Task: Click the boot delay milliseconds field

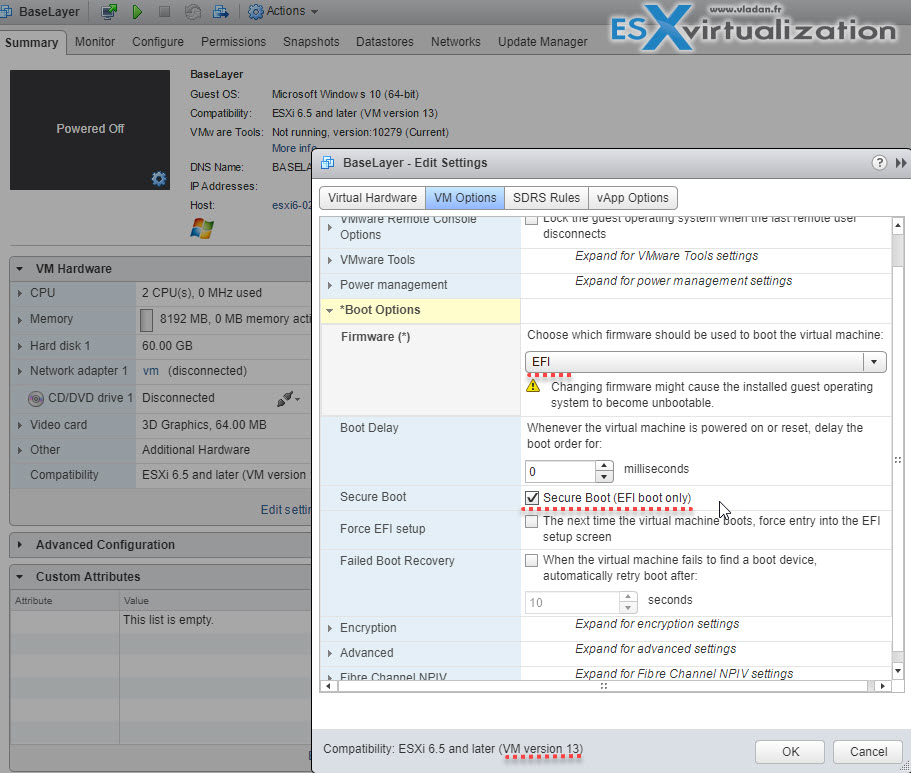Action: tap(560, 471)
